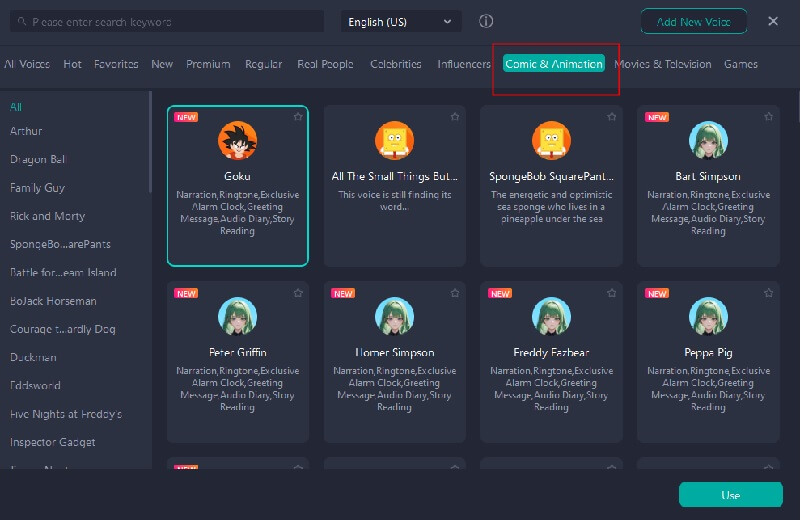Click the Add New Voice button
Image resolution: width=801 pixels, height=520 pixels.
pos(694,21)
